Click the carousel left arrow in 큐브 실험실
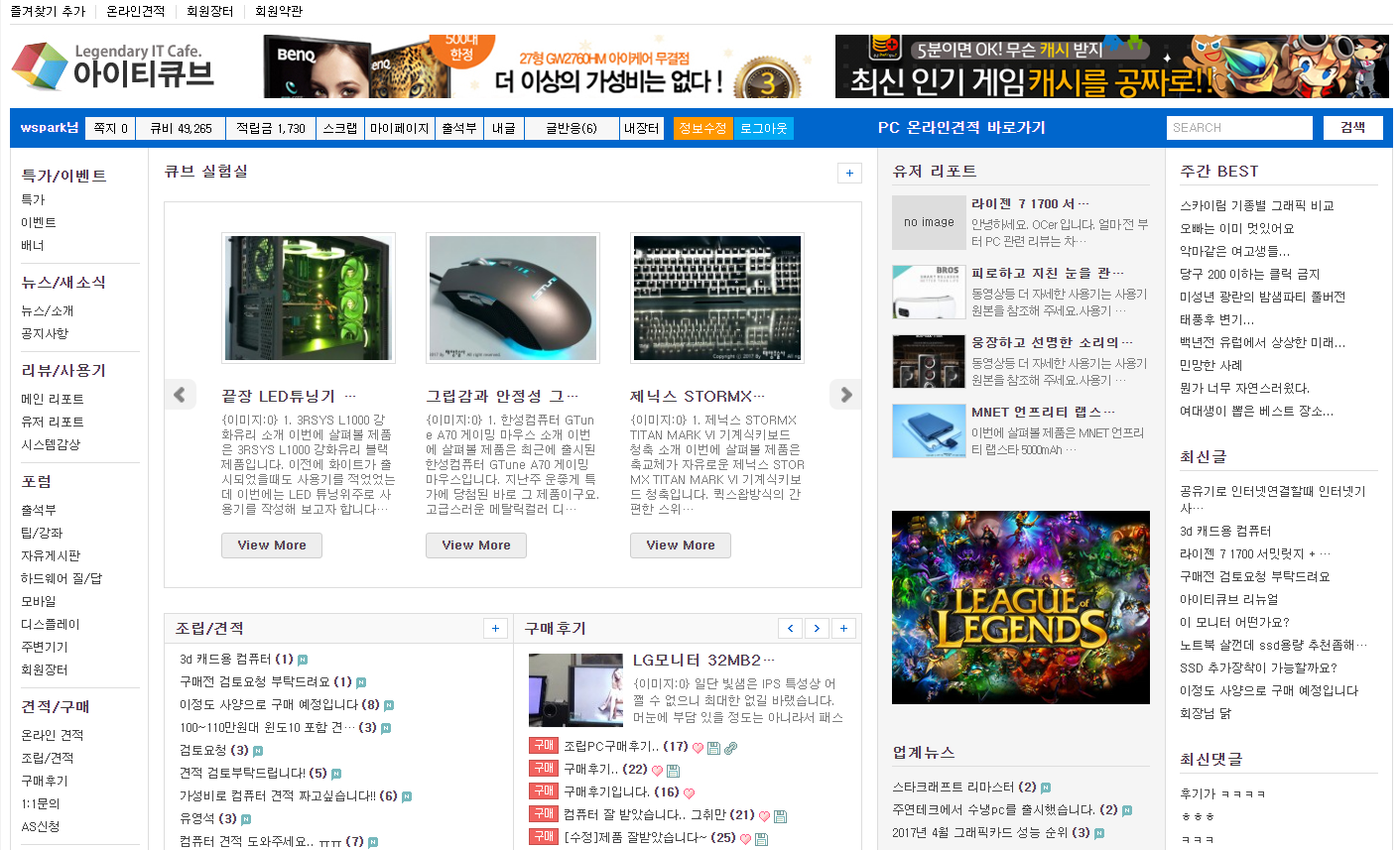Image resolution: width=1400 pixels, height=850 pixels. (x=180, y=395)
